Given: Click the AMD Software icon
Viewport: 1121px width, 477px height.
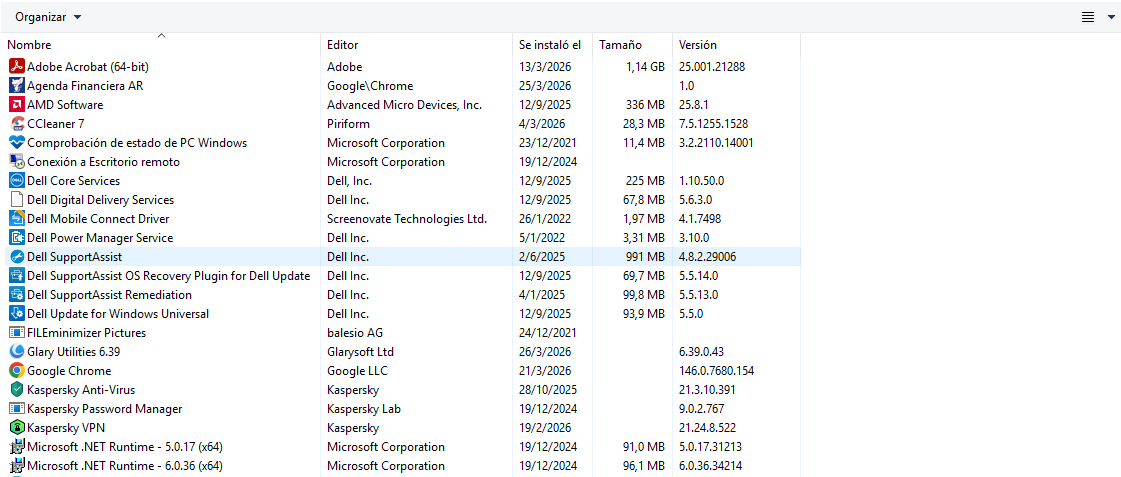Looking at the screenshot, I should pyautogui.click(x=16, y=105).
